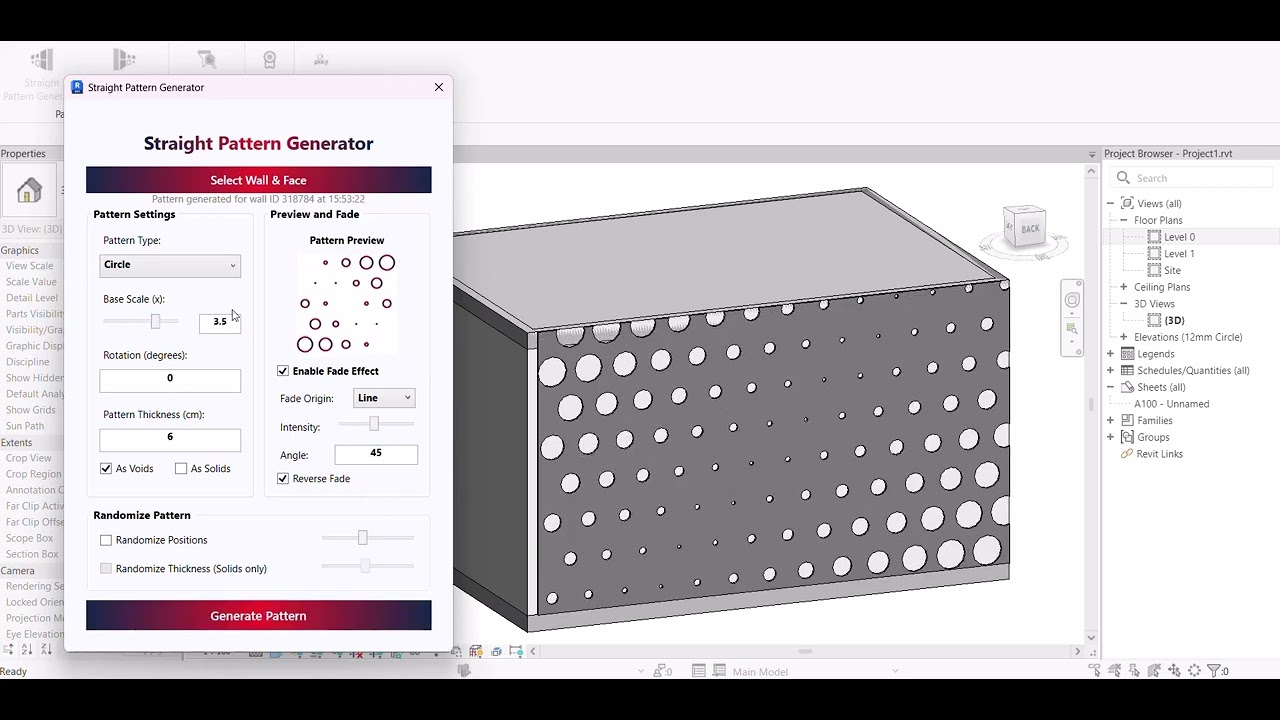Click the design options icon in status bar
This screenshot has height=720, width=1280.
(x=699, y=671)
